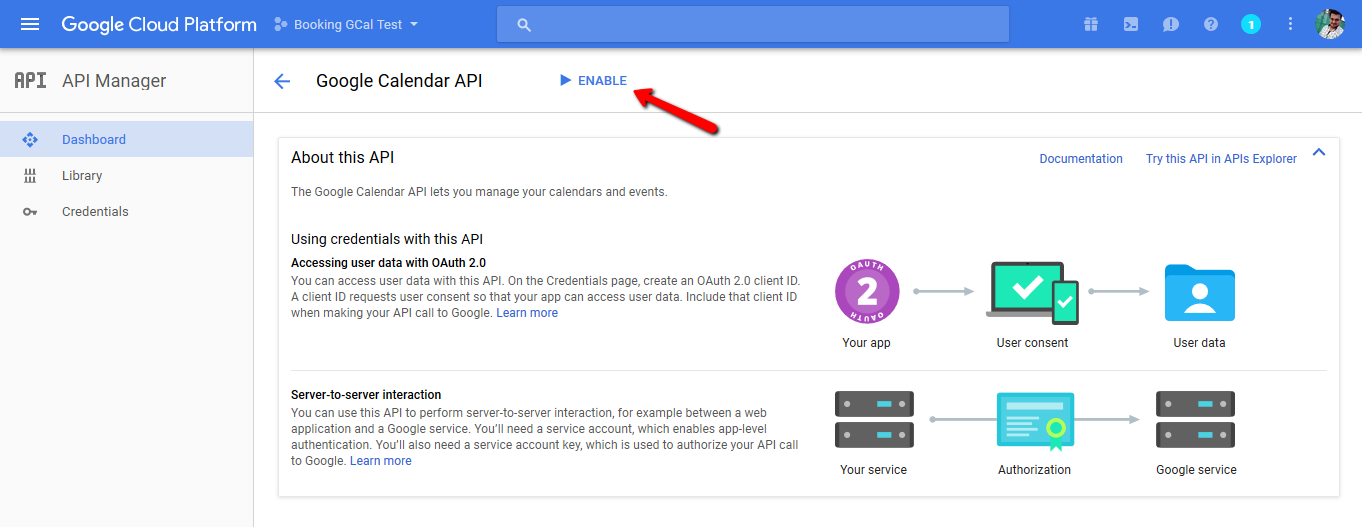Open the send feedback icon
Viewport: 1362px width, 527px height.
point(1171,24)
